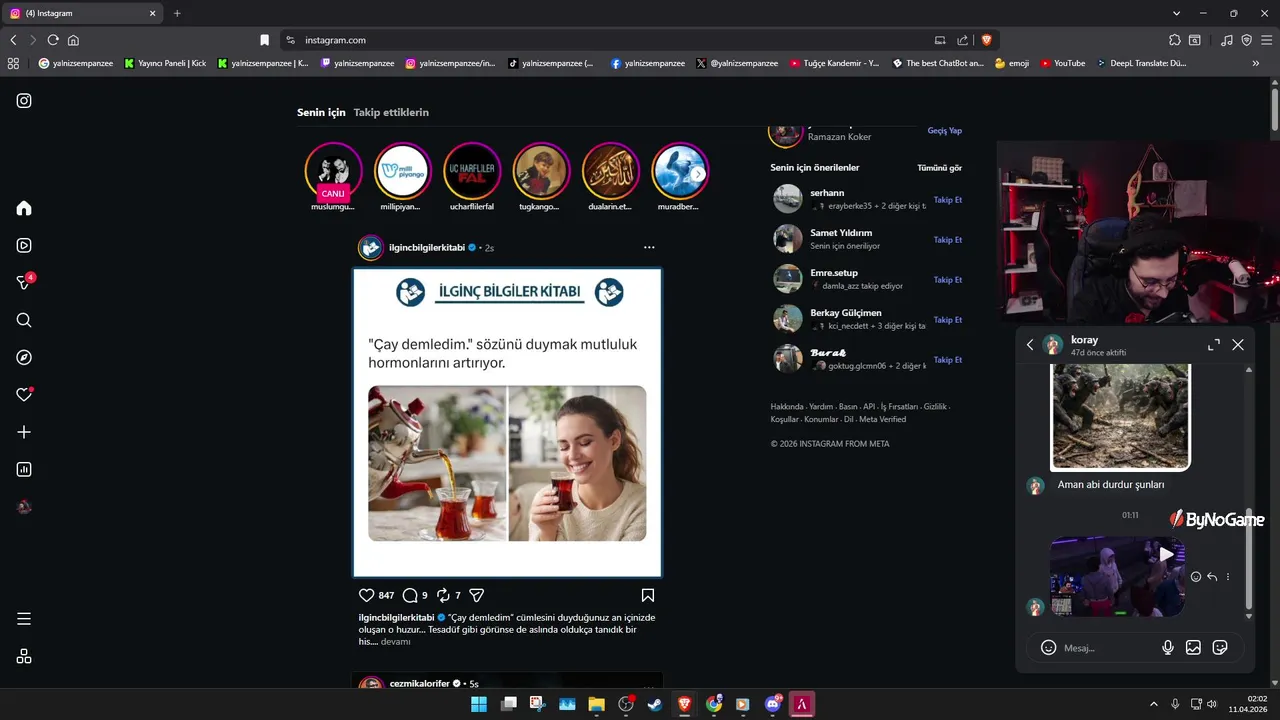
Task: Open the search magnifier in sidebar
Action: click(24, 320)
